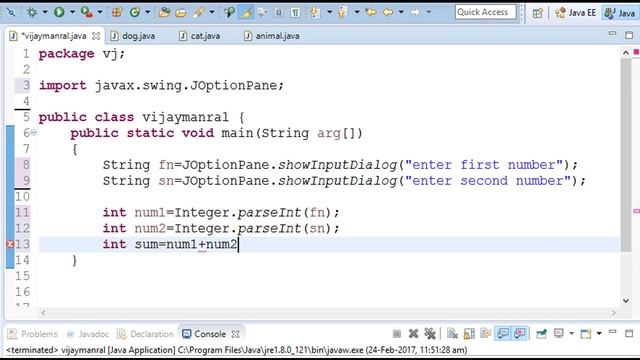The height and width of the screenshot is (360, 640).
Task: Click the red error indicator atop overview ruler
Action: click(x=636, y=52)
